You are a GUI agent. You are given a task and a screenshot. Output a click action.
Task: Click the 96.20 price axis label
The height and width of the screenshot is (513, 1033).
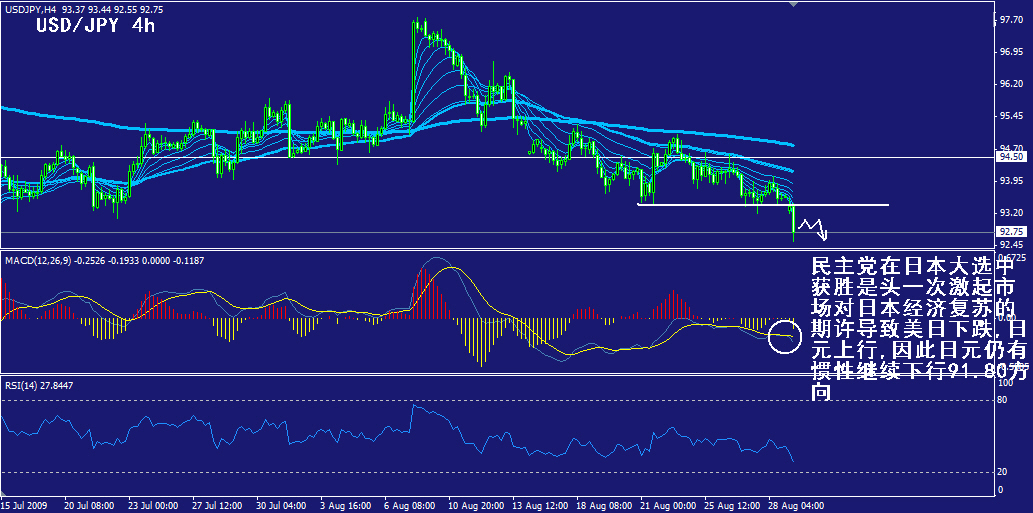coord(1009,84)
